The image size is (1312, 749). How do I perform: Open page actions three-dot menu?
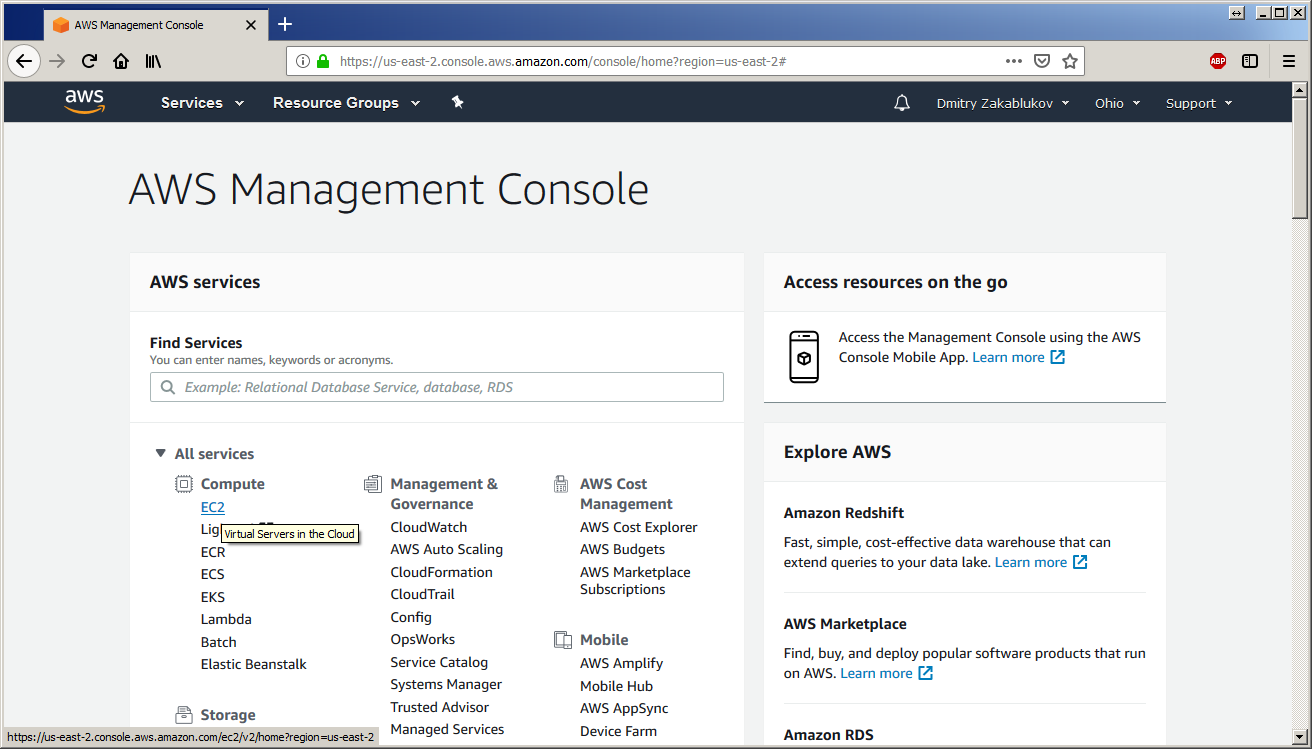point(1013,61)
